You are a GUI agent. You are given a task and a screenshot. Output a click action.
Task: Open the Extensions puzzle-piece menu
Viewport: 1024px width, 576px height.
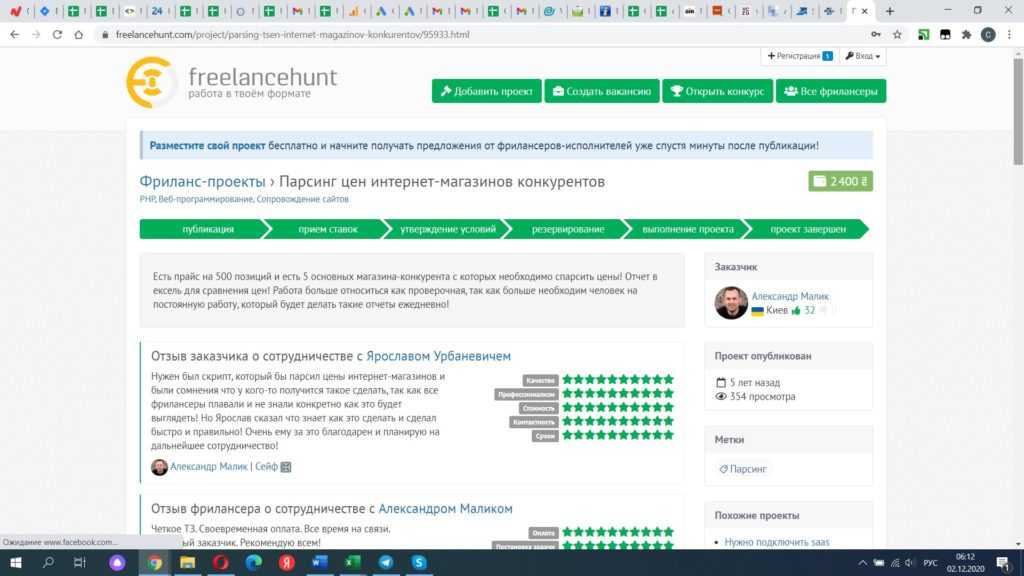pos(967,35)
